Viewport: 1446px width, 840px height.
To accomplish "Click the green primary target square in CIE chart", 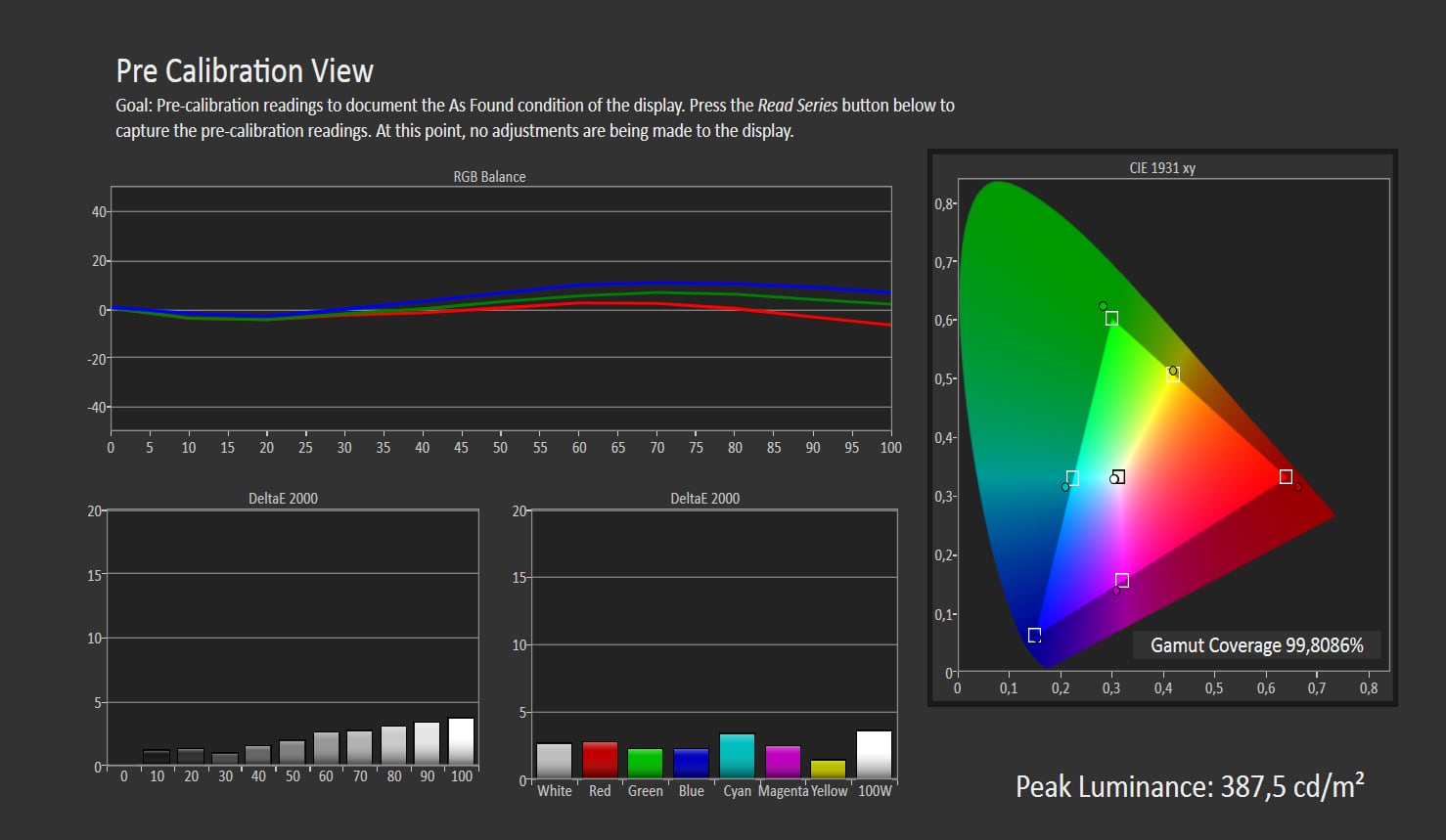I will coord(1111,318).
